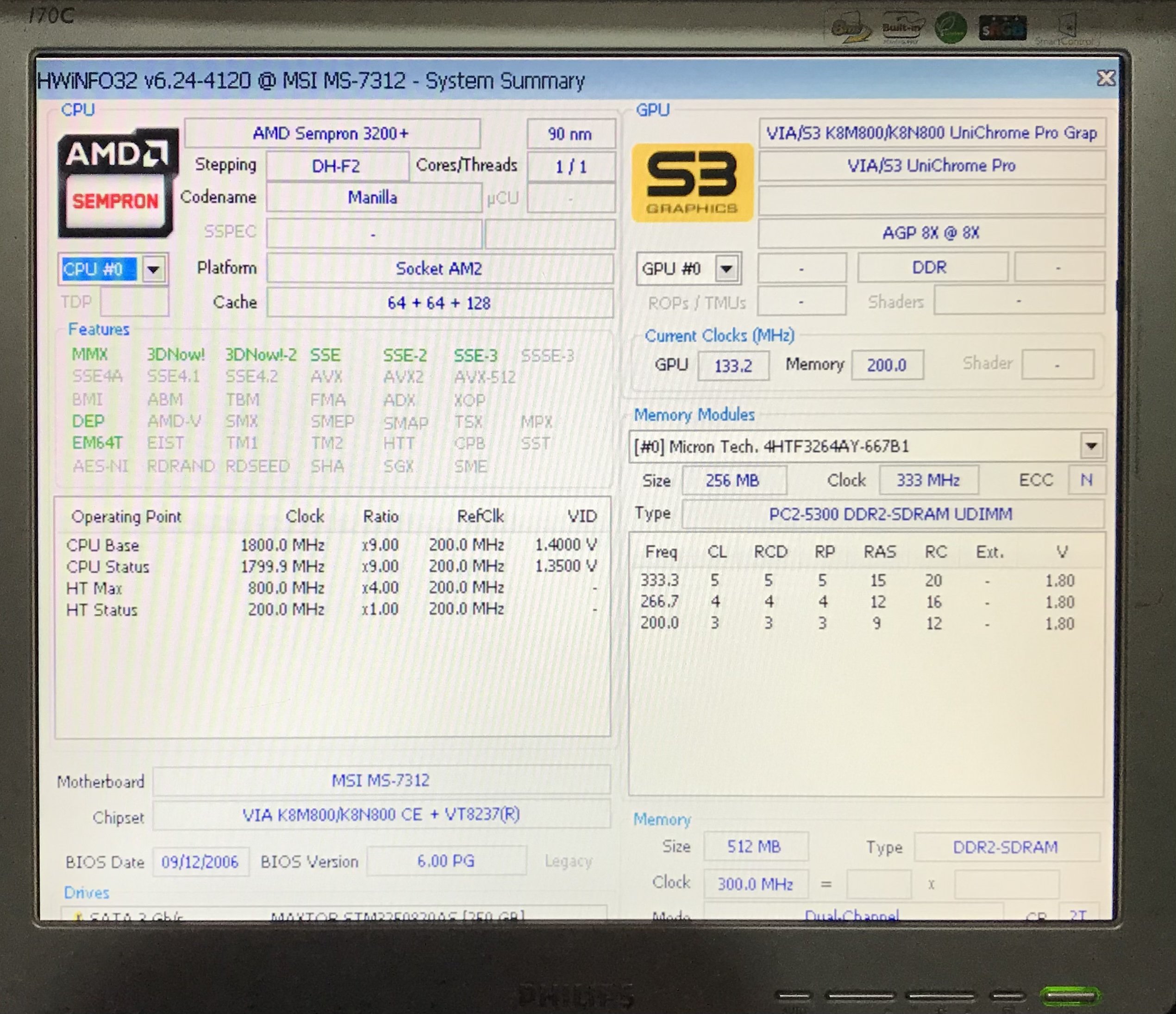Click the EM64T feature label
Viewport: 1176px width, 1014px height.
tap(98, 442)
